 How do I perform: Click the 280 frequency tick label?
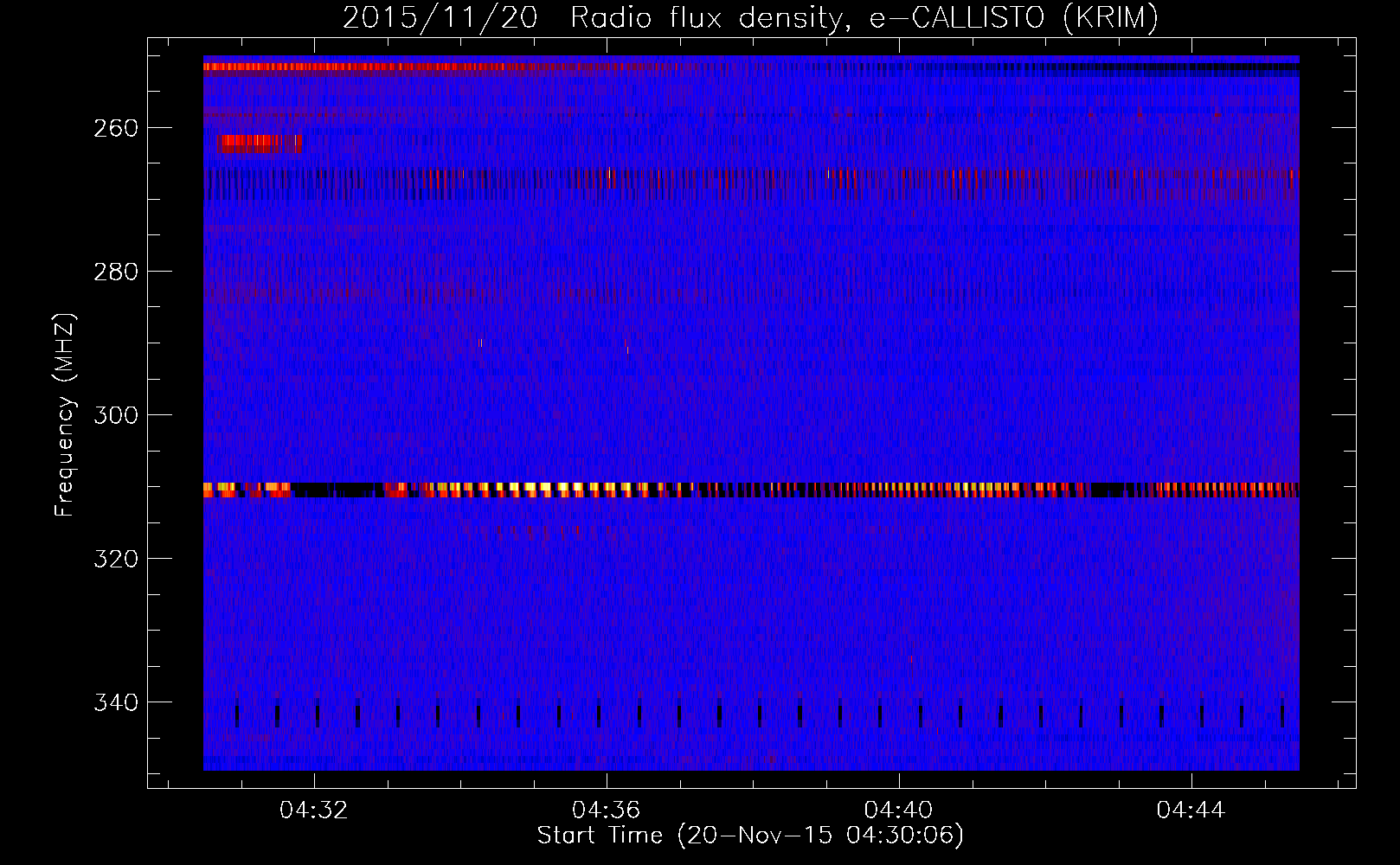115,272
